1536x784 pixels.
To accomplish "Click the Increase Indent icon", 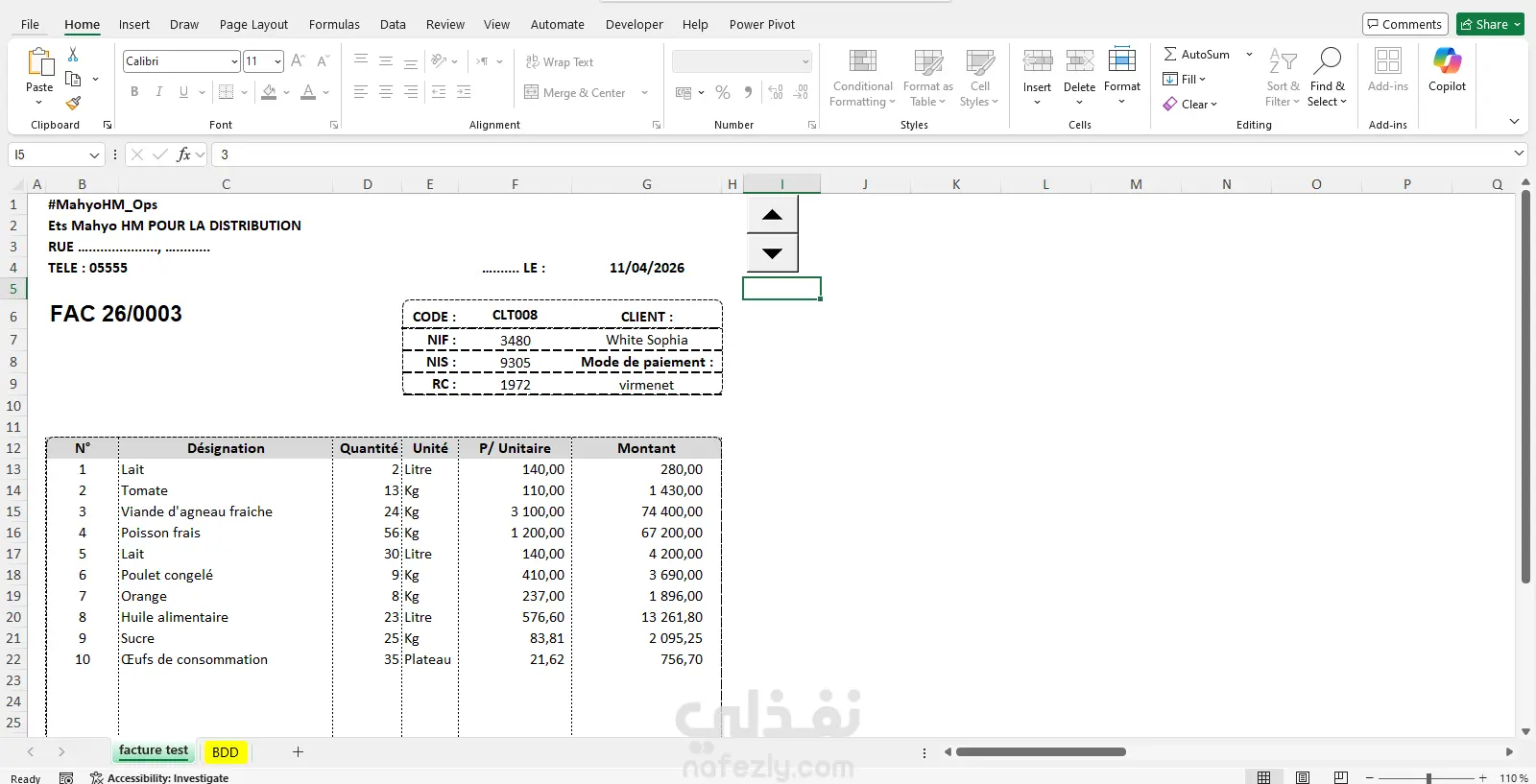I will coord(464,92).
